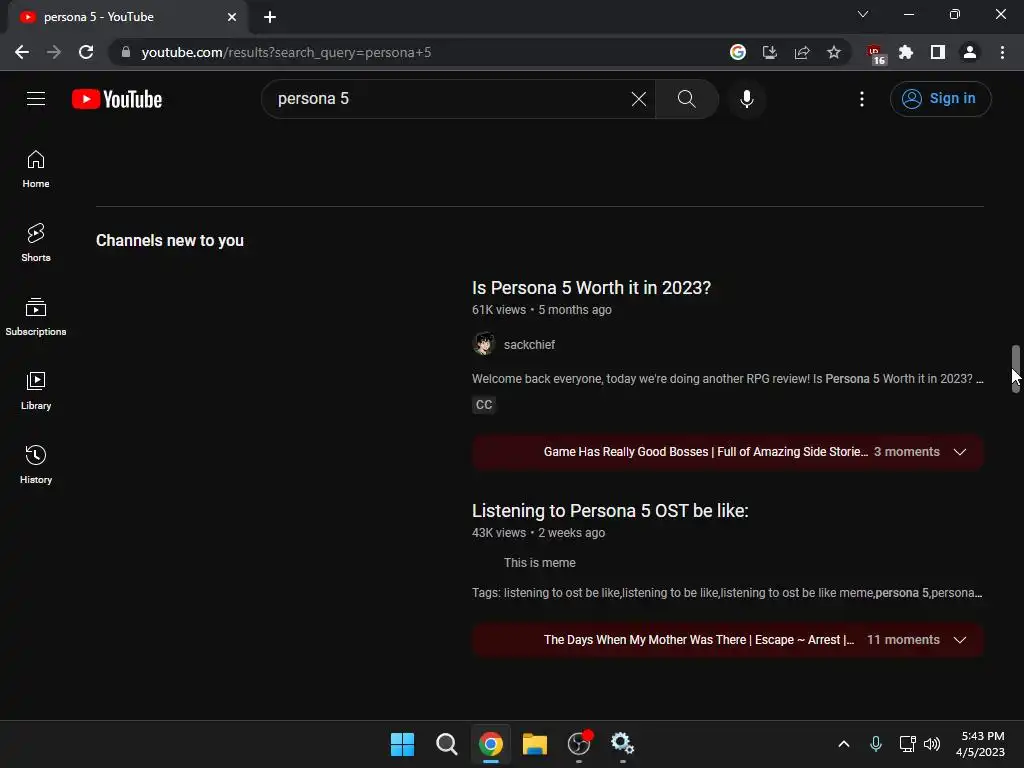Share this page icon in address bar

(x=801, y=52)
